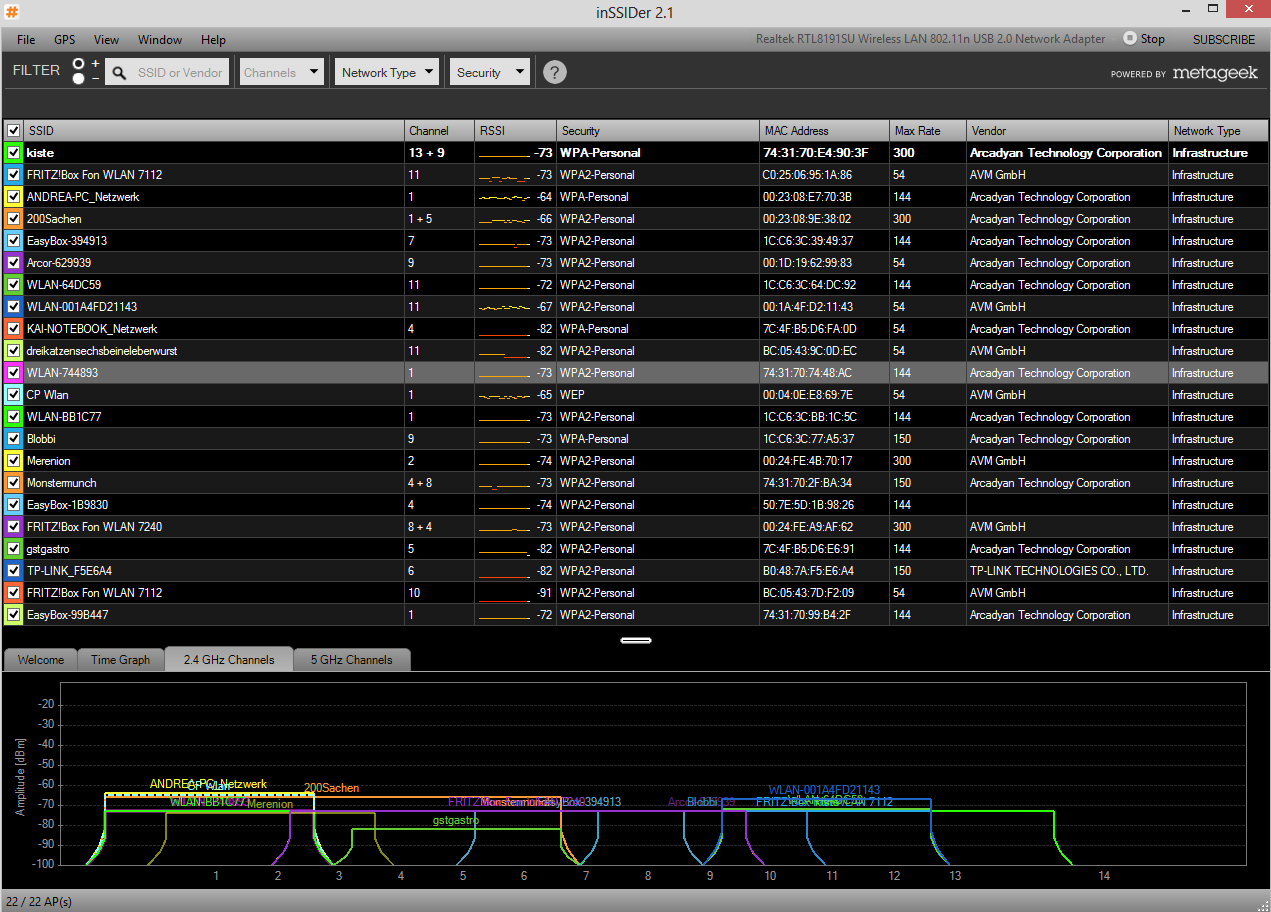Uncheck the Blobbi network checkbox
The height and width of the screenshot is (912, 1271).
pos(14,439)
